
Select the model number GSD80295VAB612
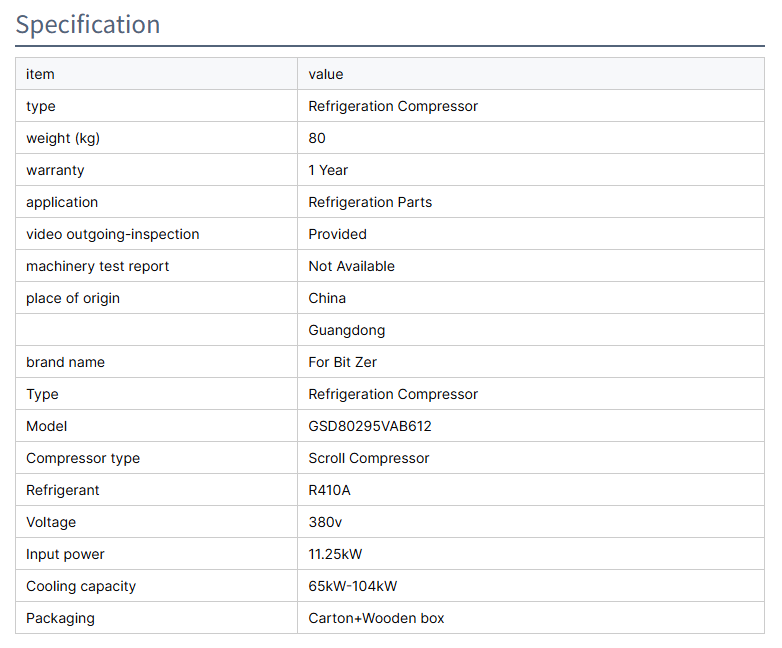coord(370,426)
